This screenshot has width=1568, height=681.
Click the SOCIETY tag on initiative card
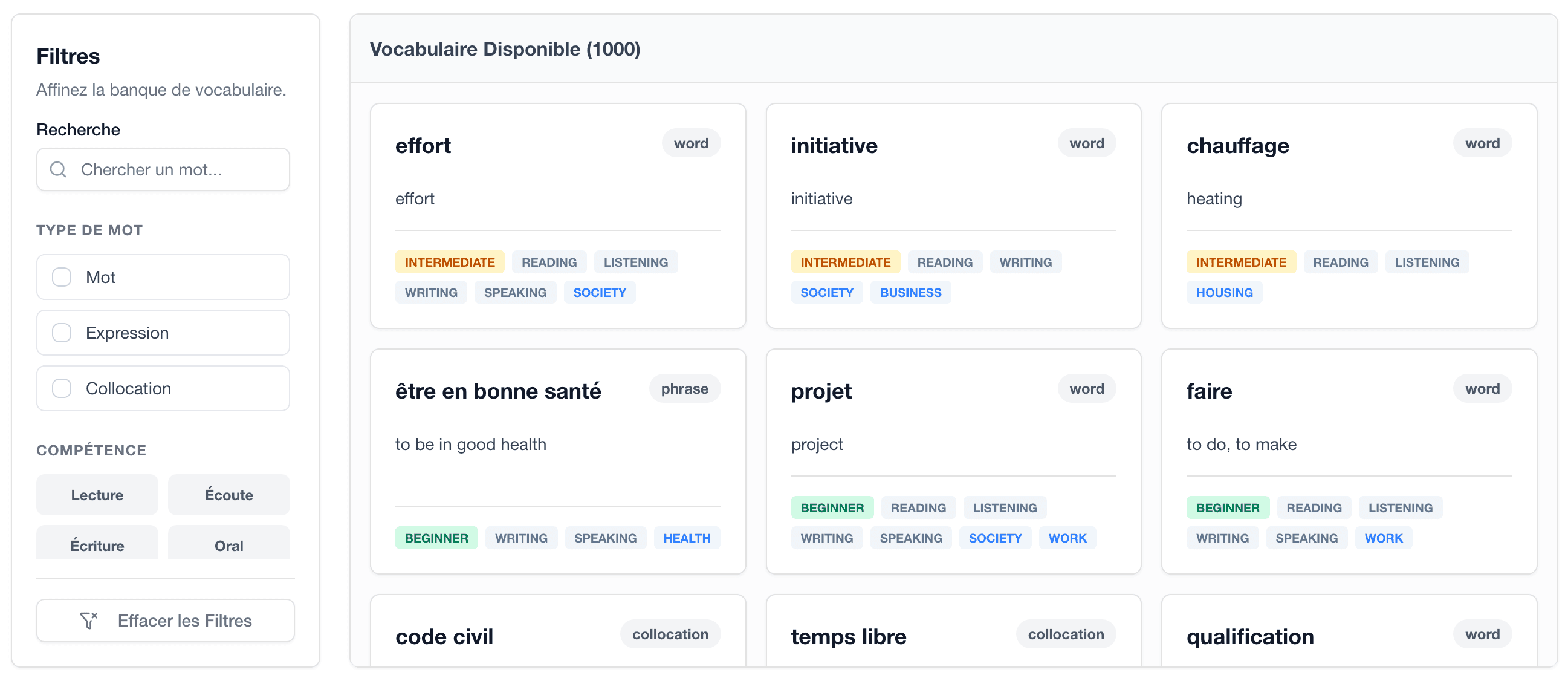pyautogui.click(x=826, y=293)
